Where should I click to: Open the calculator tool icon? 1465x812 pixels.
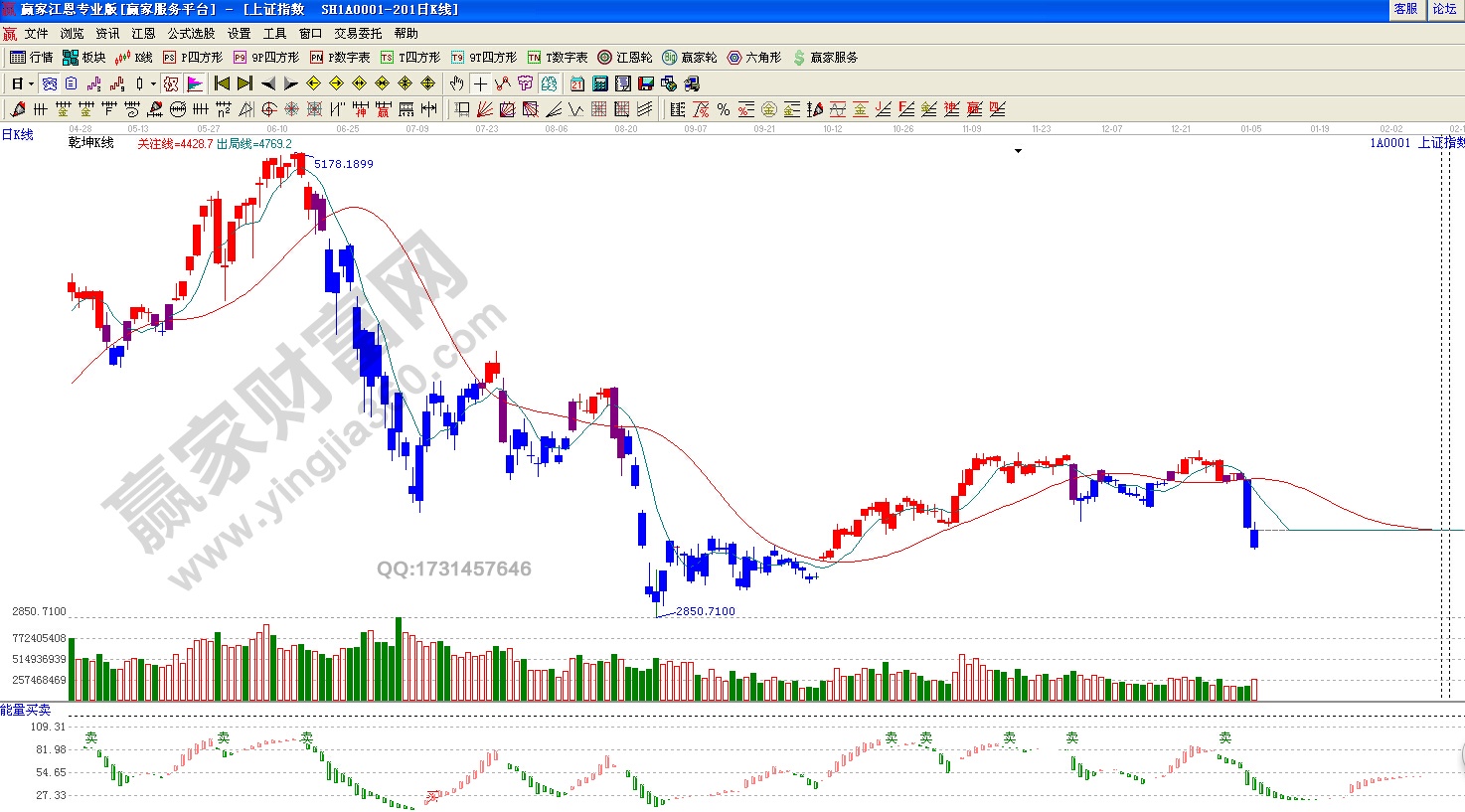pos(600,83)
